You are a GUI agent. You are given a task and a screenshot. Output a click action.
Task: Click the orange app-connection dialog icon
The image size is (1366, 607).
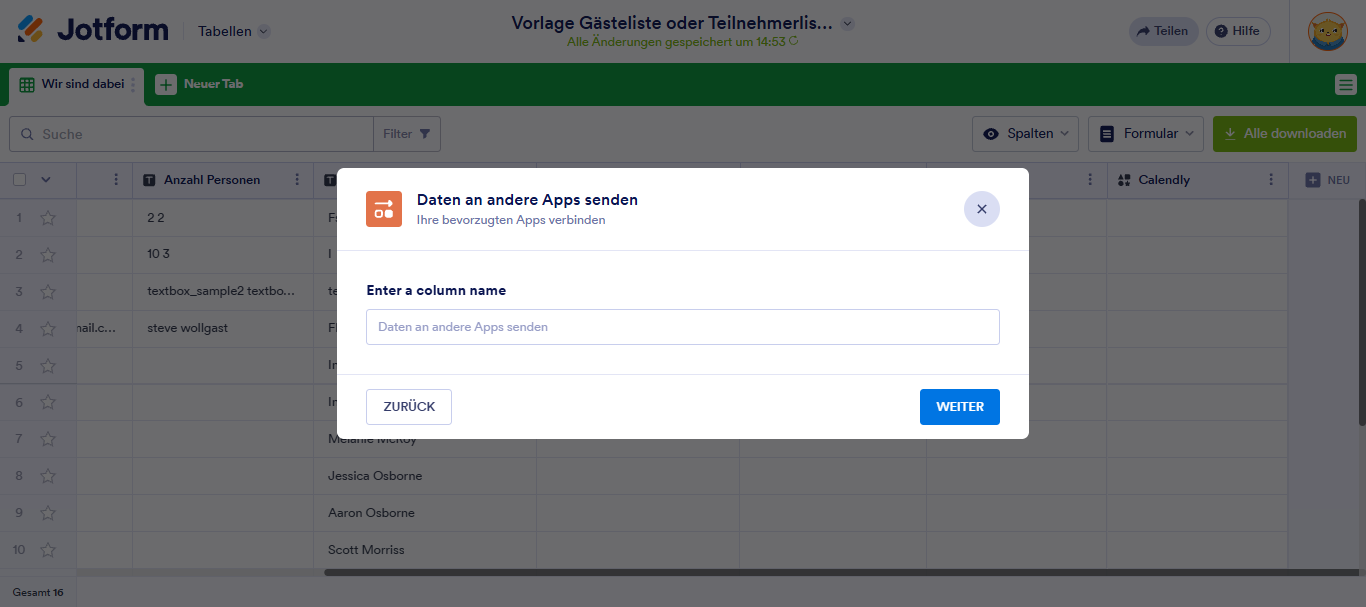click(384, 209)
